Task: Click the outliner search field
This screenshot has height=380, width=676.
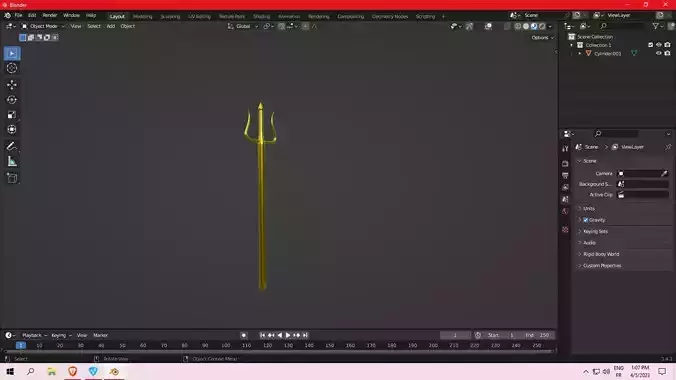Action: click(621, 26)
